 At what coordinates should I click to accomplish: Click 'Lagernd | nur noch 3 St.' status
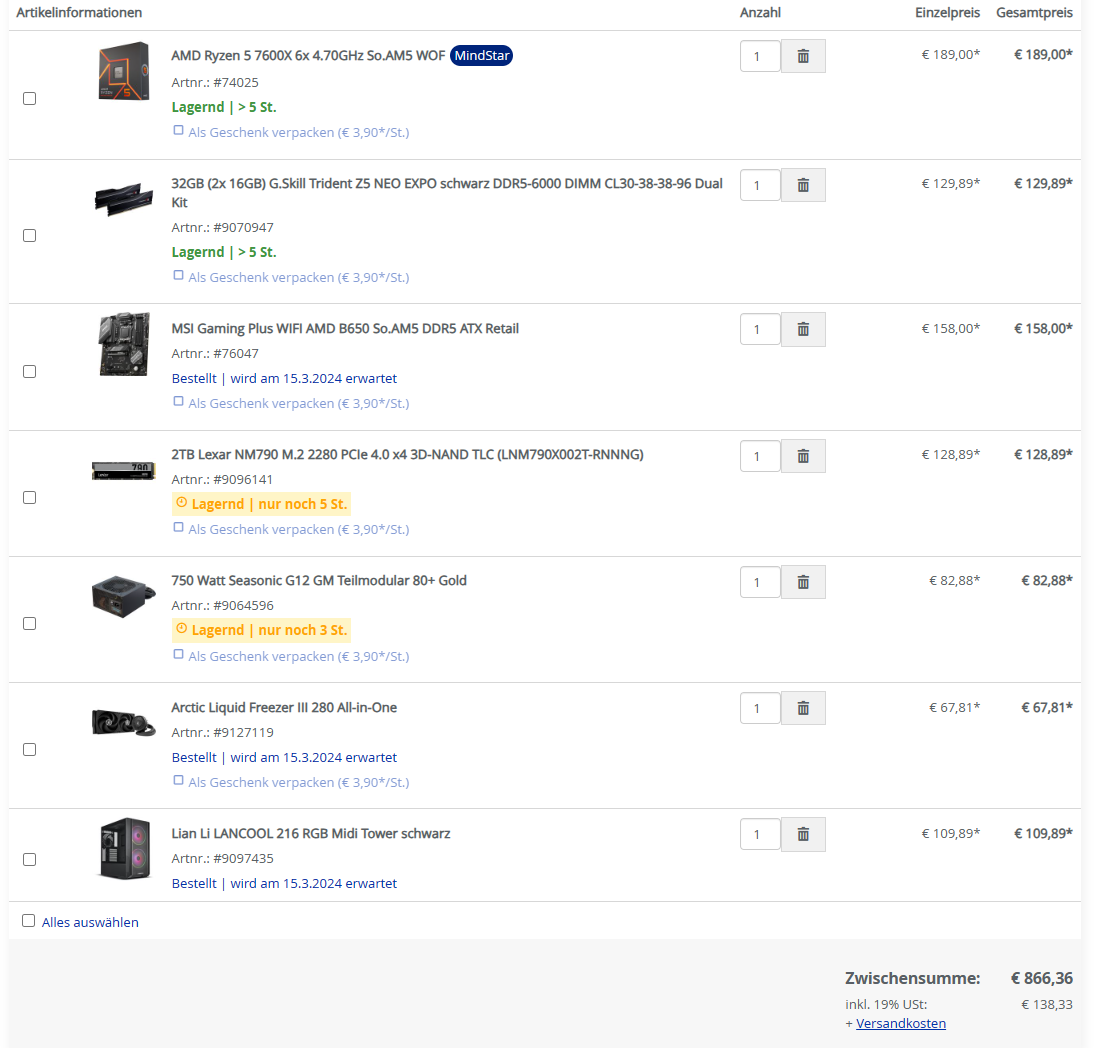pyautogui.click(x=261, y=630)
